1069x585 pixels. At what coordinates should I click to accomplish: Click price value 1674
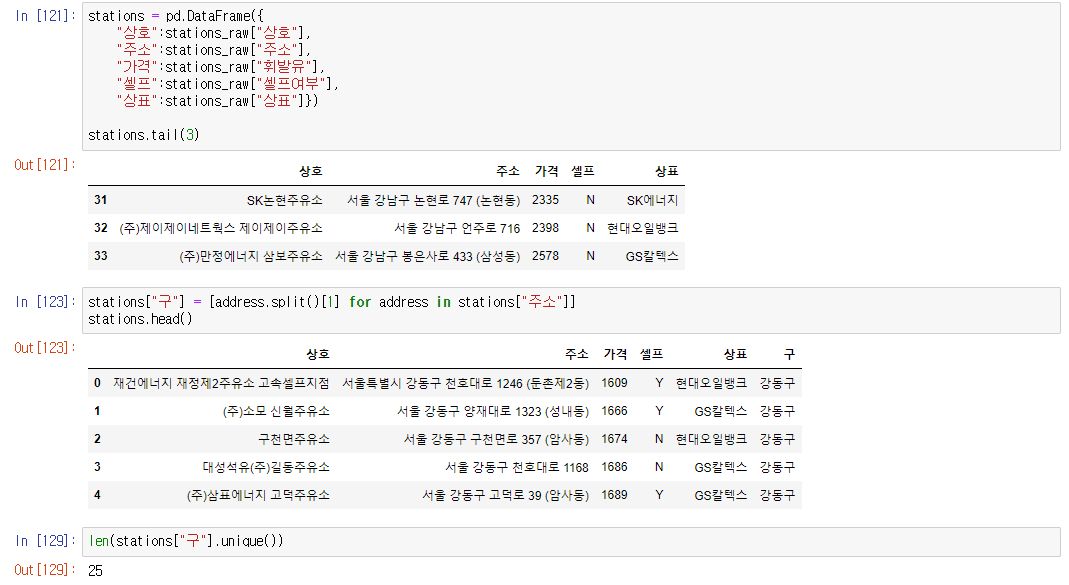(614, 438)
